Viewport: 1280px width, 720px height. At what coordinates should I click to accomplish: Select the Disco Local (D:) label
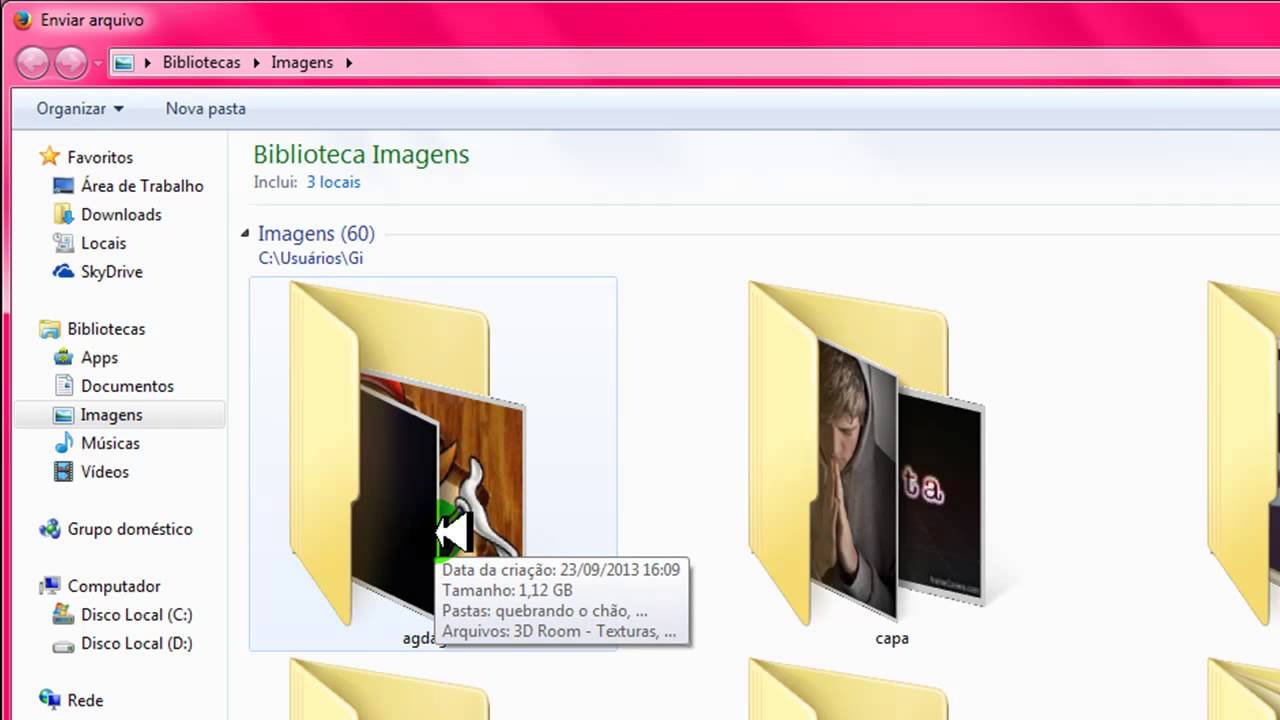point(137,644)
